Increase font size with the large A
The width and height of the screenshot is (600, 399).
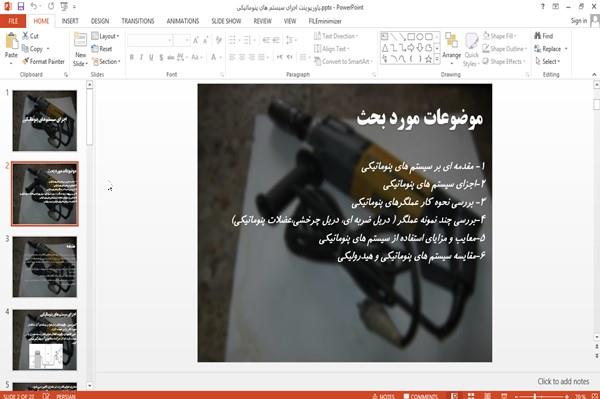click(x=196, y=40)
